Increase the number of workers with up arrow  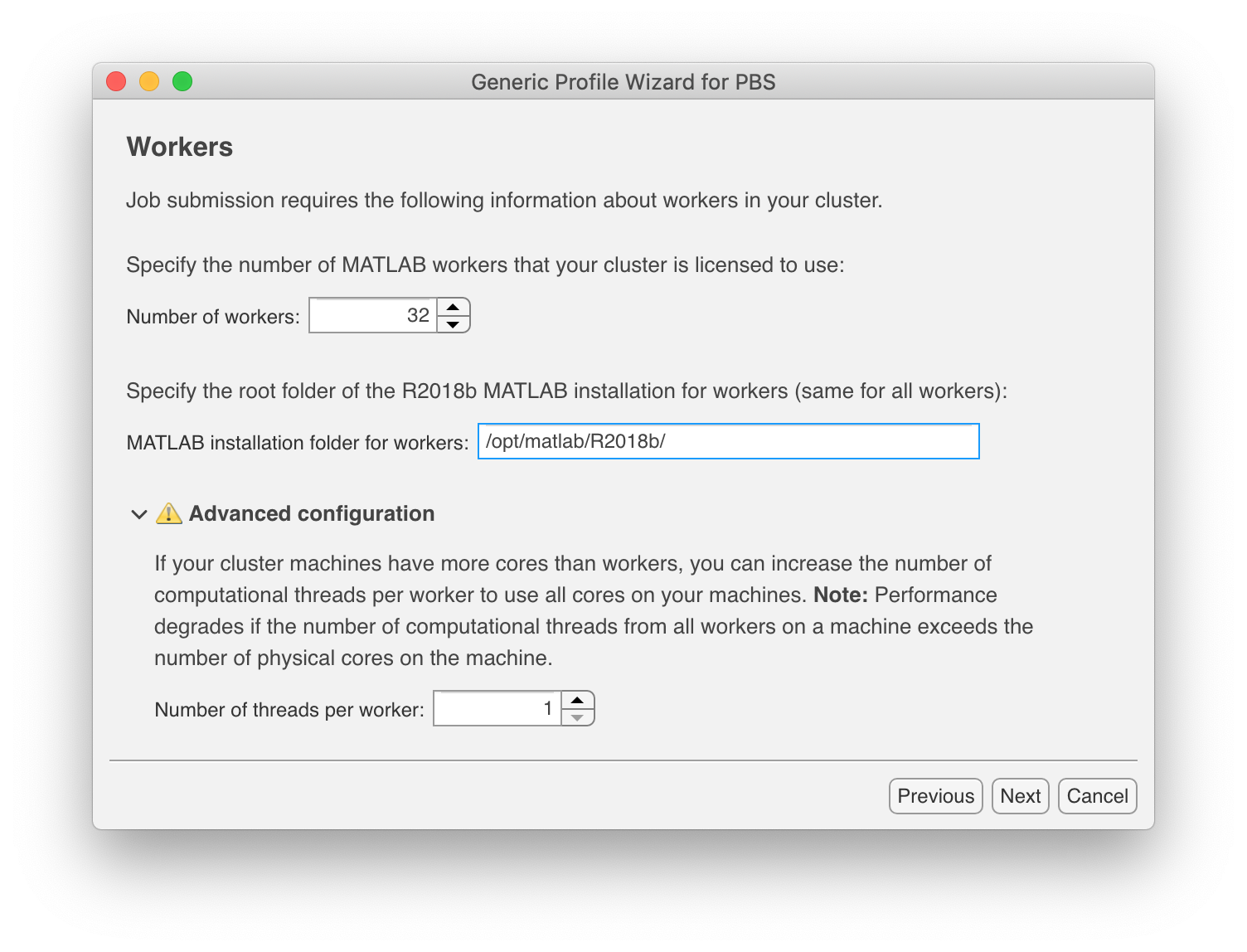point(453,307)
